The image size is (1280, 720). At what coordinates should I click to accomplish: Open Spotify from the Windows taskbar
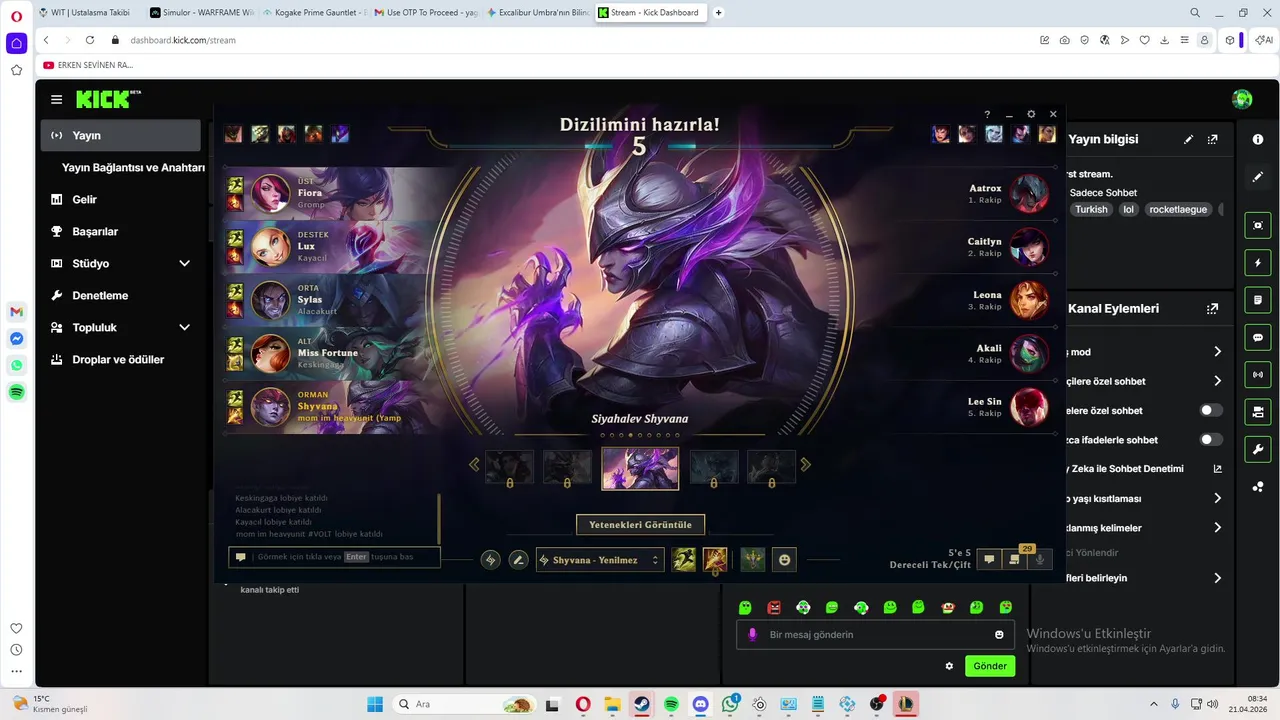click(x=672, y=704)
